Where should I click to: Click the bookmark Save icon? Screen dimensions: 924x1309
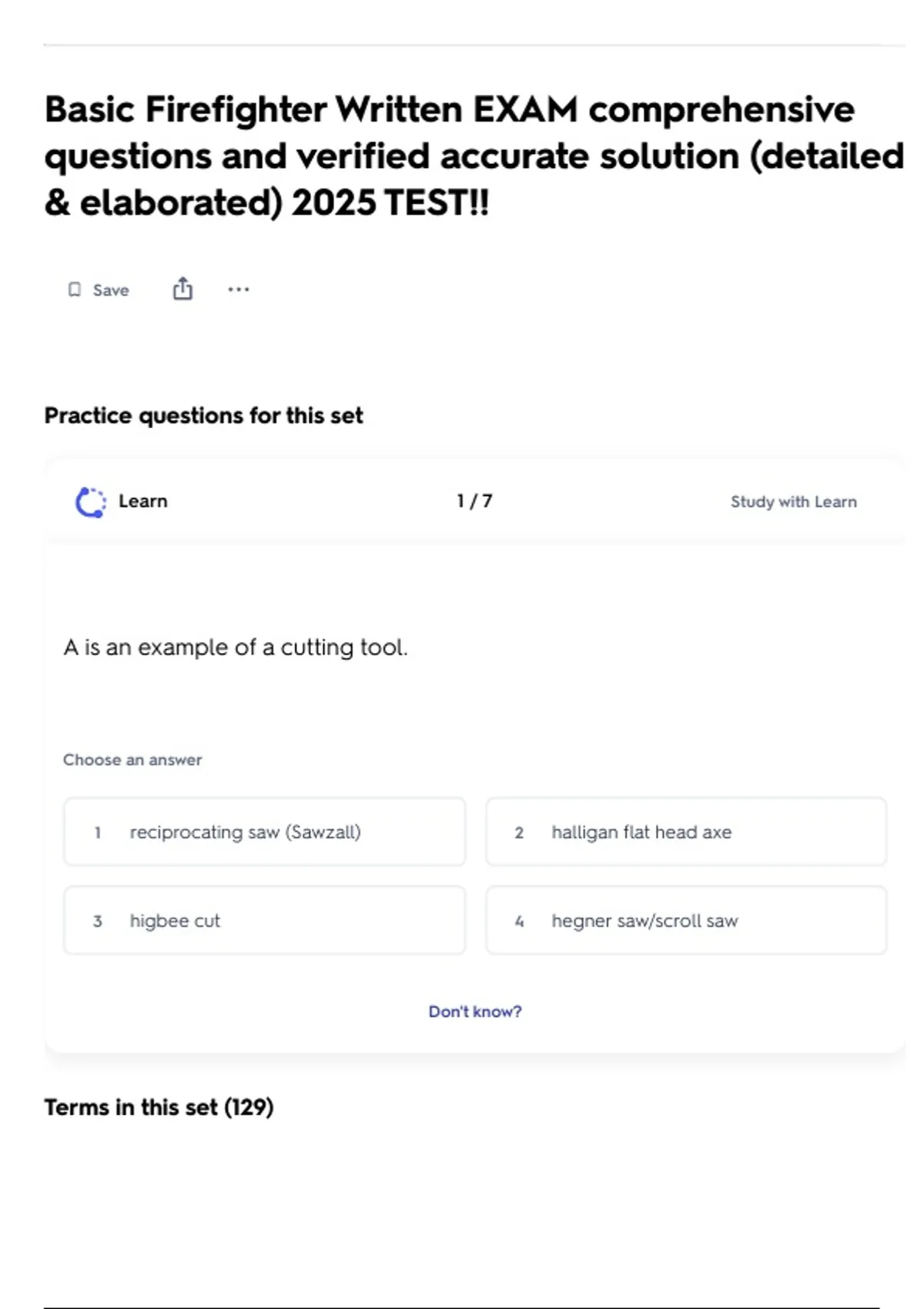click(x=75, y=290)
